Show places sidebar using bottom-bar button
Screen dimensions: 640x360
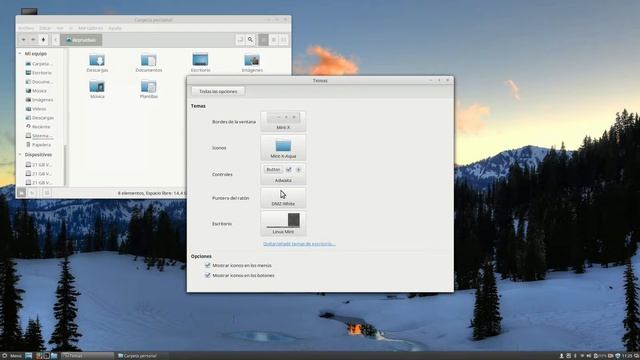click(22, 193)
